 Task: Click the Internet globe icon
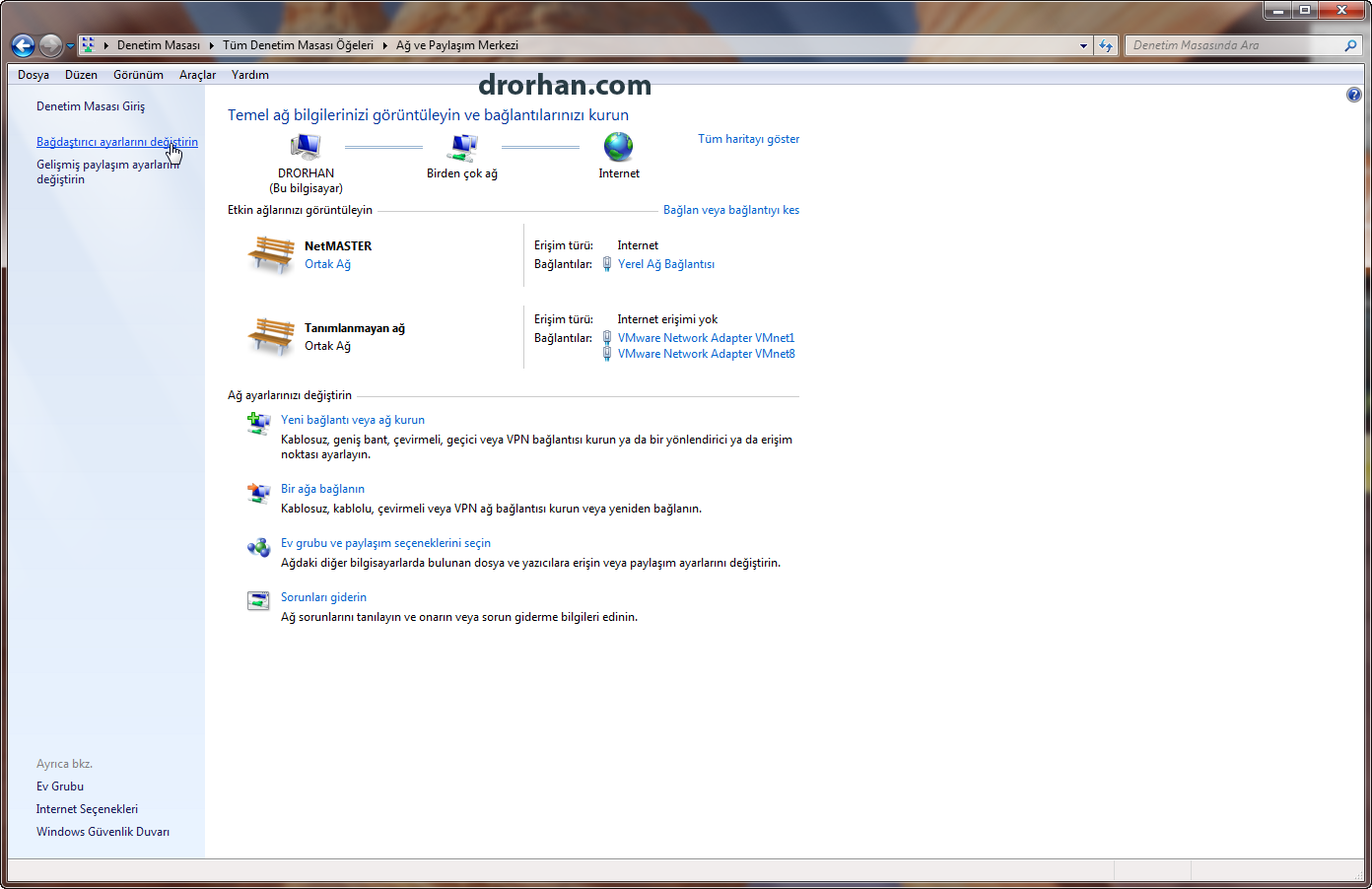click(619, 147)
